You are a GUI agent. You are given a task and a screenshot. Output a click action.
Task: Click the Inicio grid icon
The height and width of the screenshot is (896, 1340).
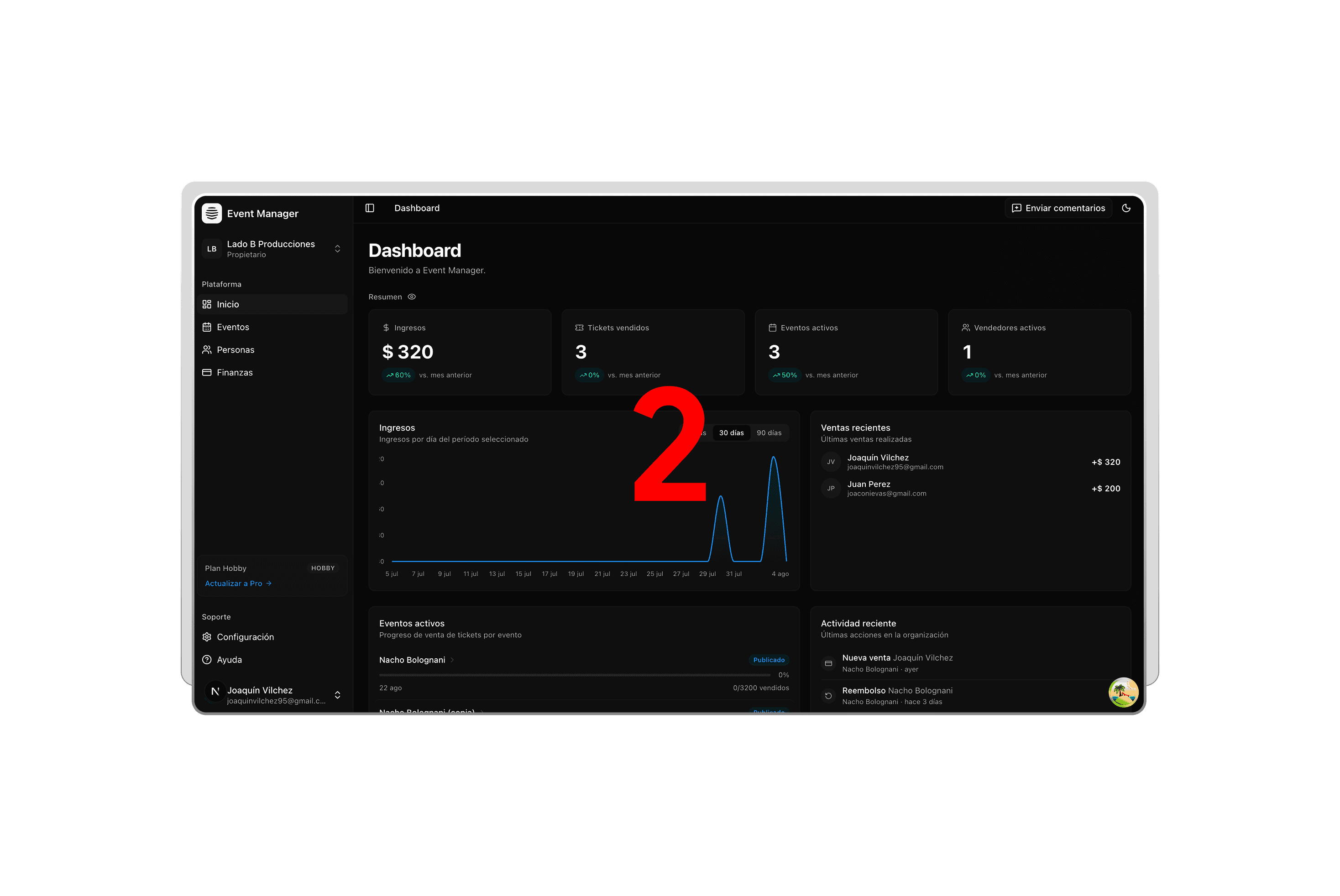[x=207, y=304]
